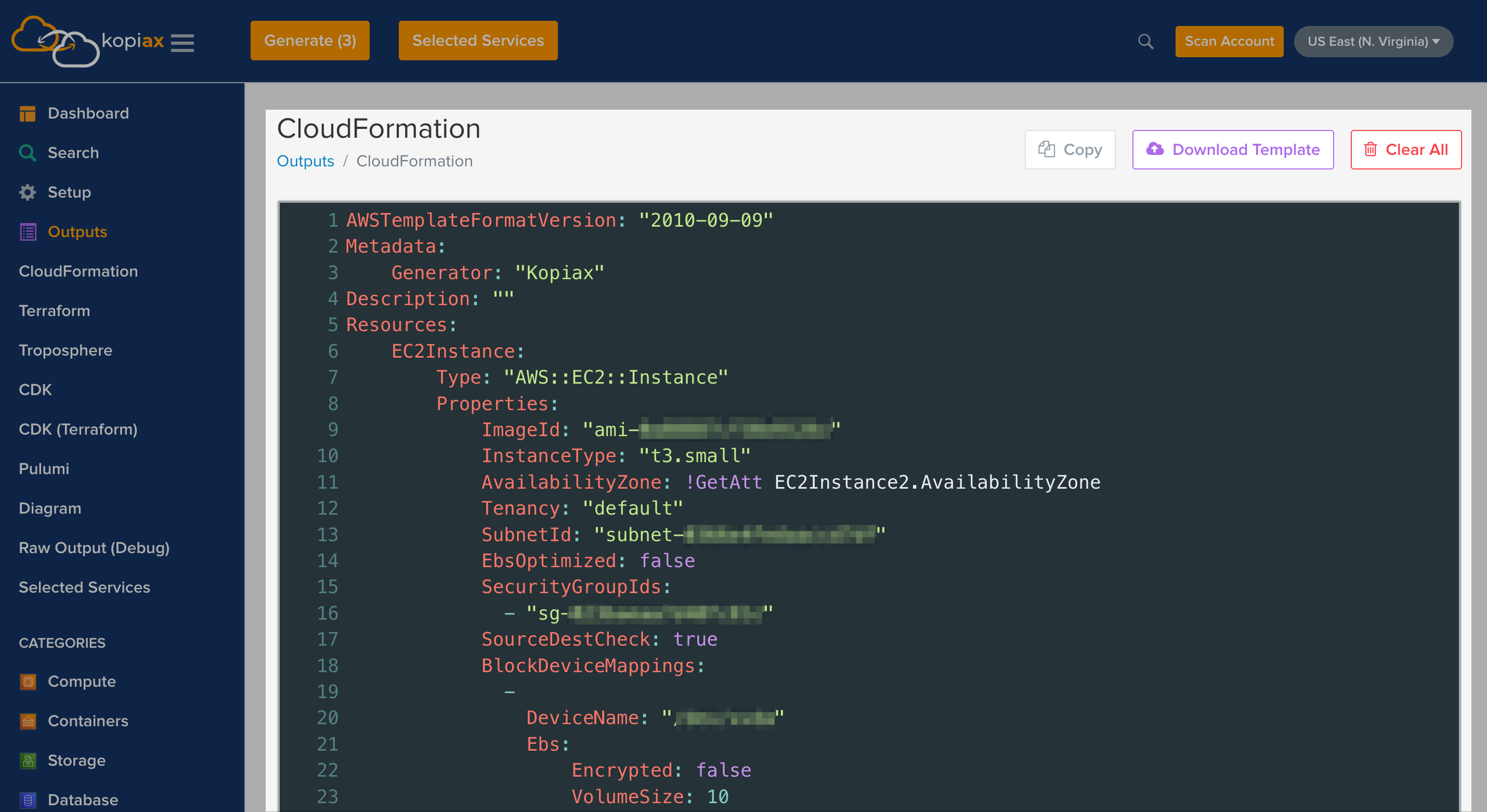Image resolution: width=1487 pixels, height=812 pixels.
Task: Click the SourceDestCheck: true line
Action: coord(599,639)
